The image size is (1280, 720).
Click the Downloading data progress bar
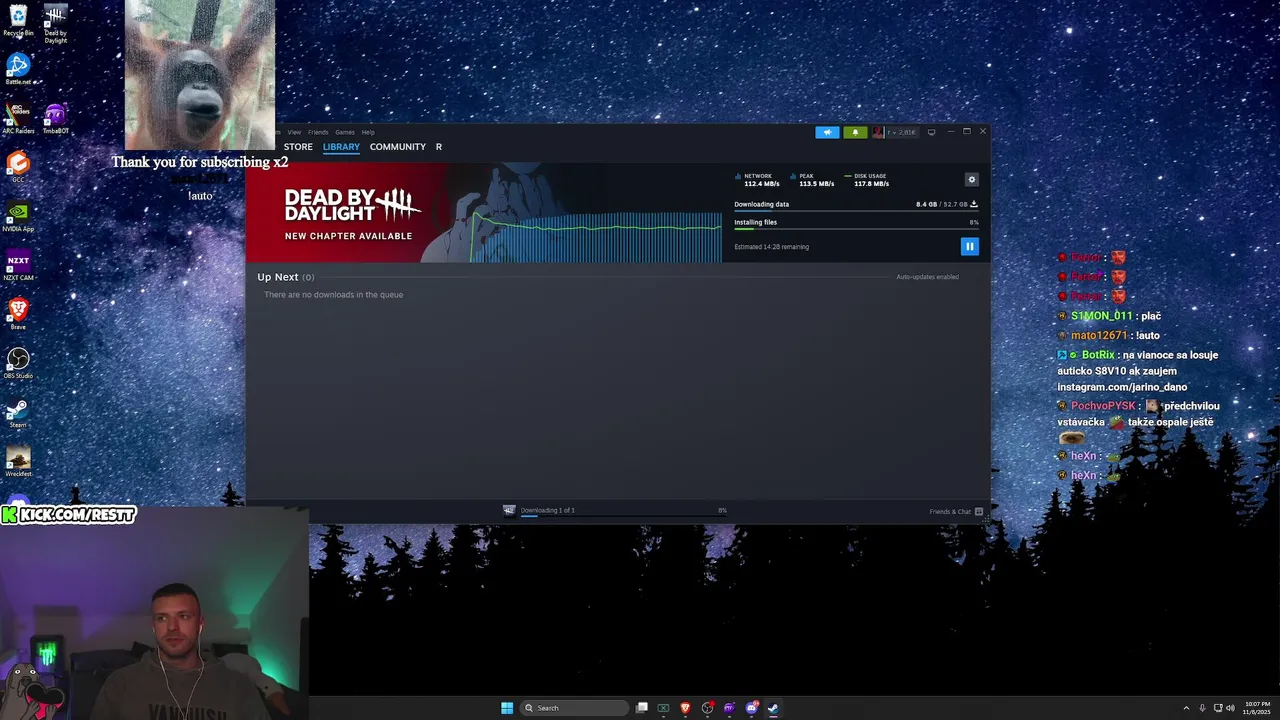(856, 211)
